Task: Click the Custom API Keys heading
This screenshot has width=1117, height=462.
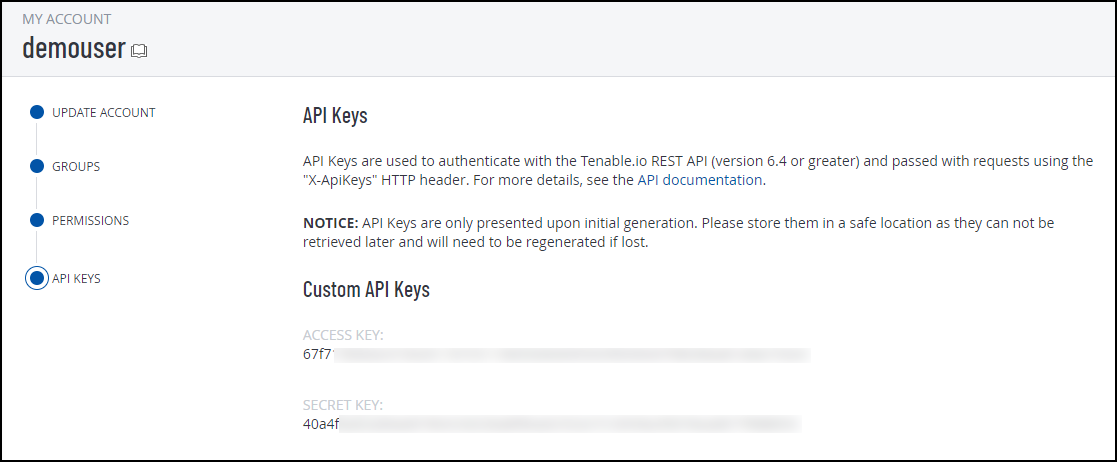Action: (366, 290)
